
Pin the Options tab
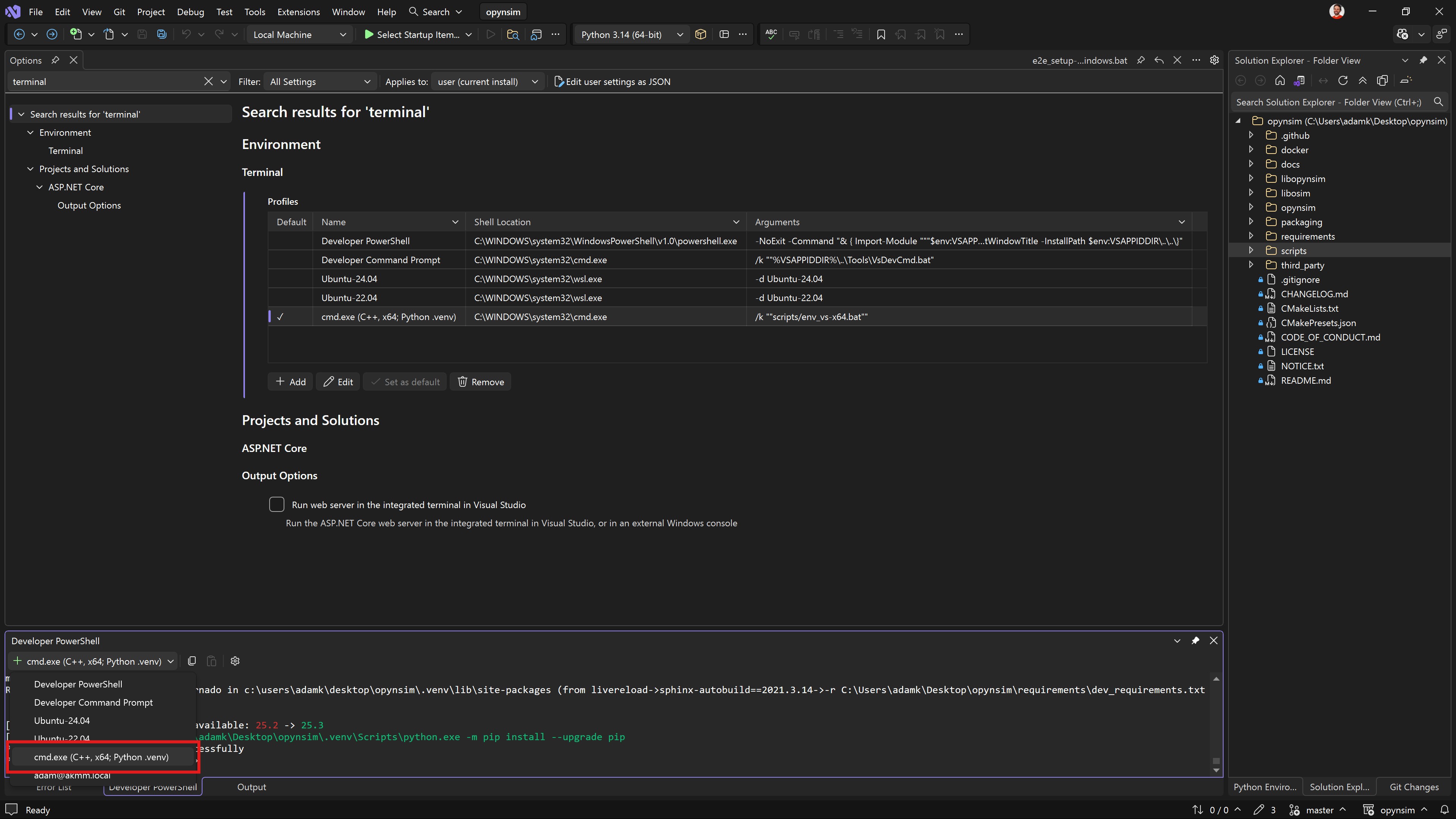55,60
